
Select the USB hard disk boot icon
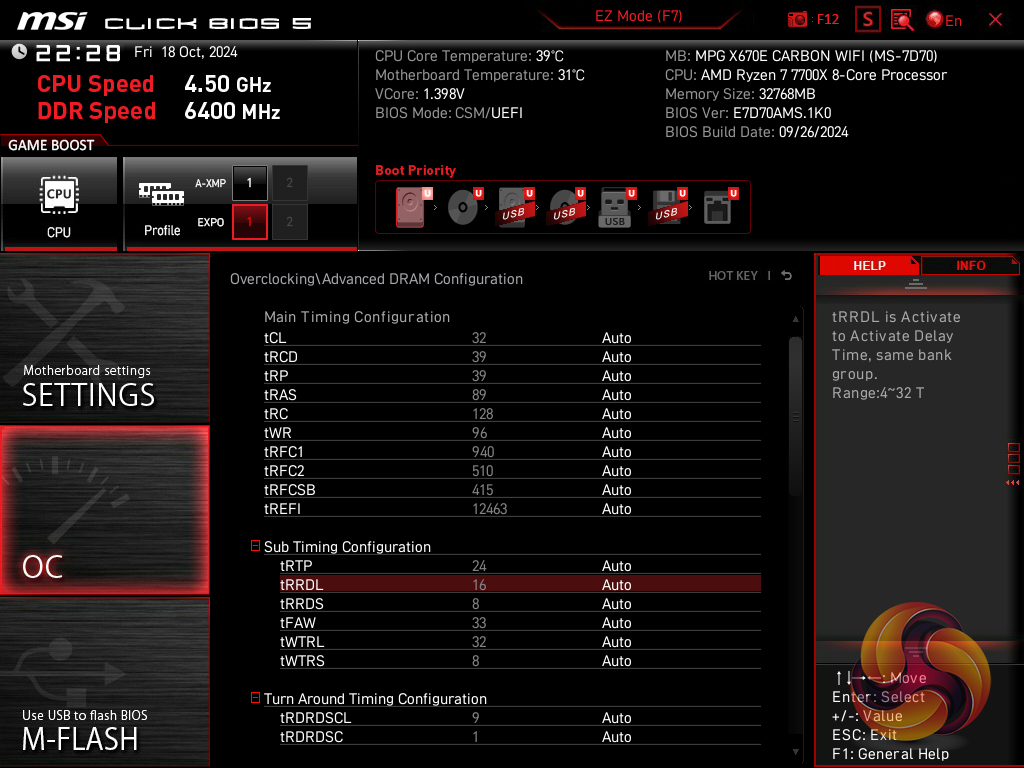point(515,207)
